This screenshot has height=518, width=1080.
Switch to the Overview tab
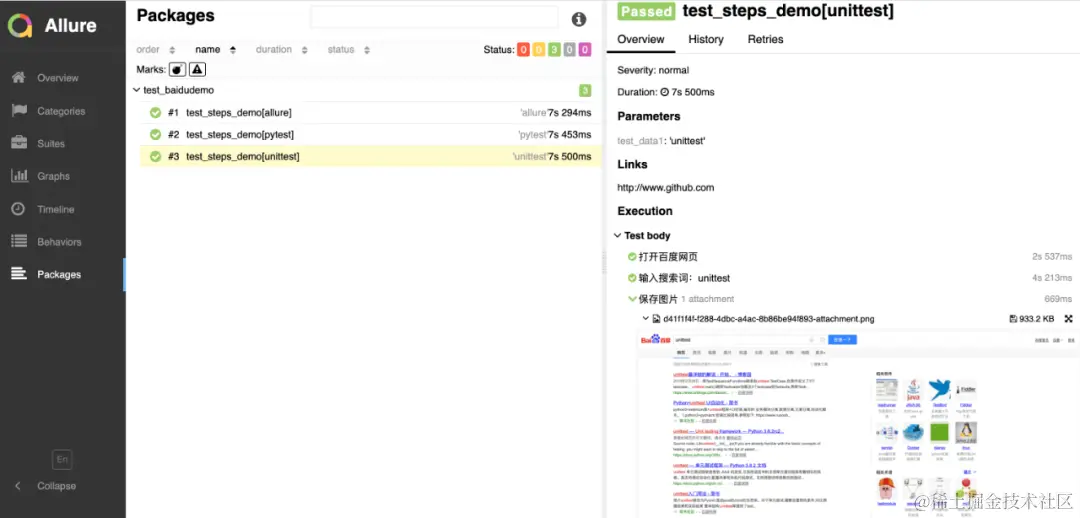641,39
